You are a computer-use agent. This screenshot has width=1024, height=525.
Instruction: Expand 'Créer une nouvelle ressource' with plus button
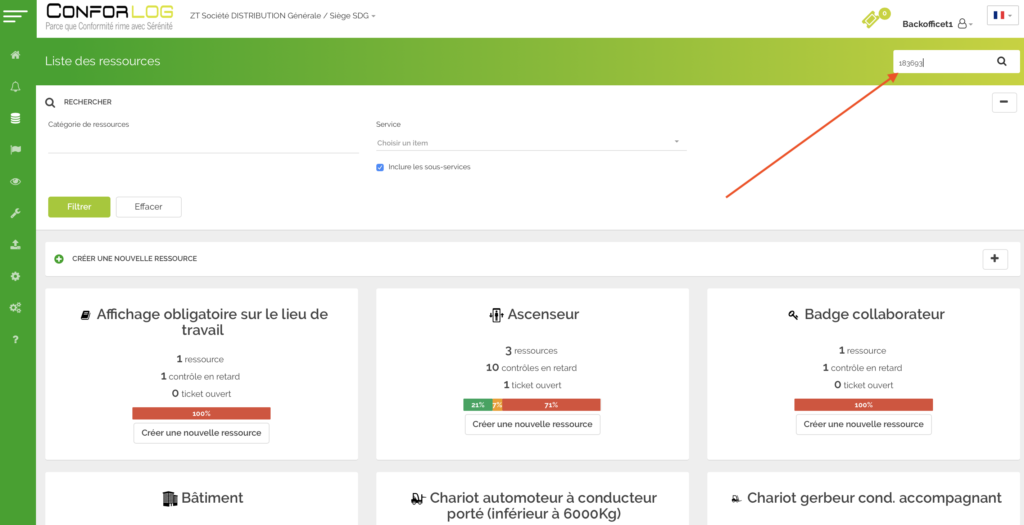[x=995, y=258]
